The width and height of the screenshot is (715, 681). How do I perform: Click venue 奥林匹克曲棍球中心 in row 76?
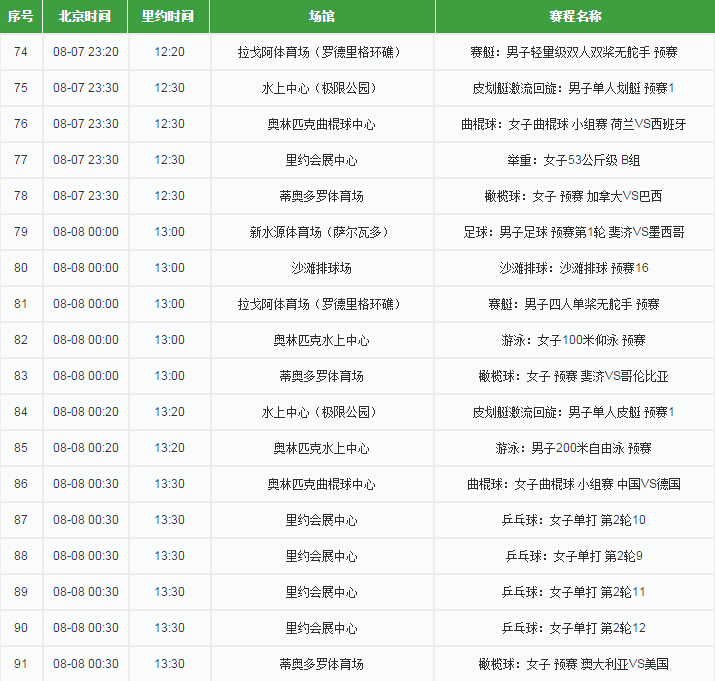point(321,125)
